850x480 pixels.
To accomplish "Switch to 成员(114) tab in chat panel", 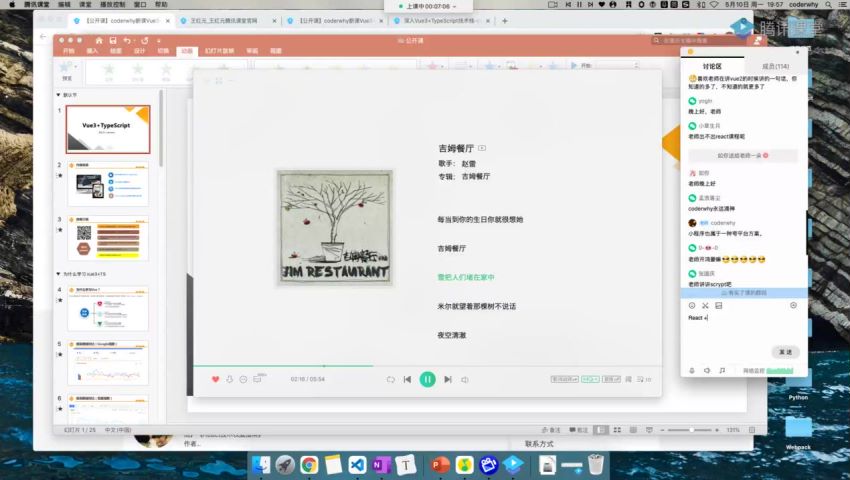I will (x=776, y=66).
